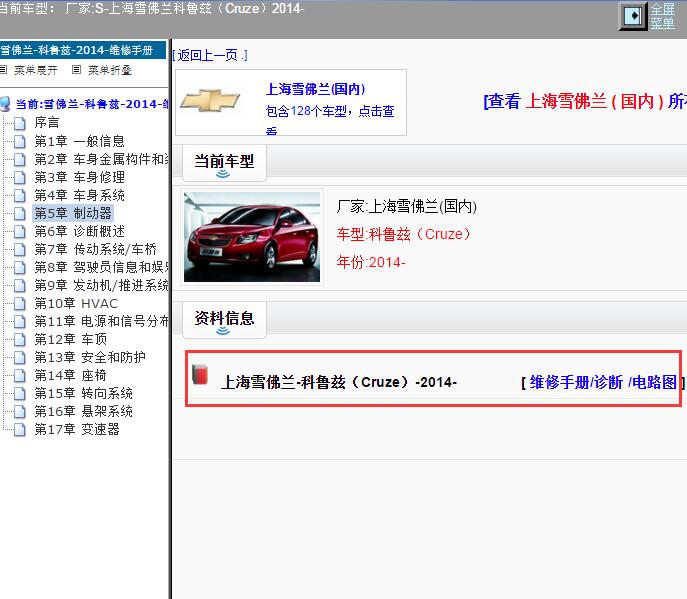The width and height of the screenshot is (687, 599).
Task: Open the 序言 tree item
Action: [46, 123]
